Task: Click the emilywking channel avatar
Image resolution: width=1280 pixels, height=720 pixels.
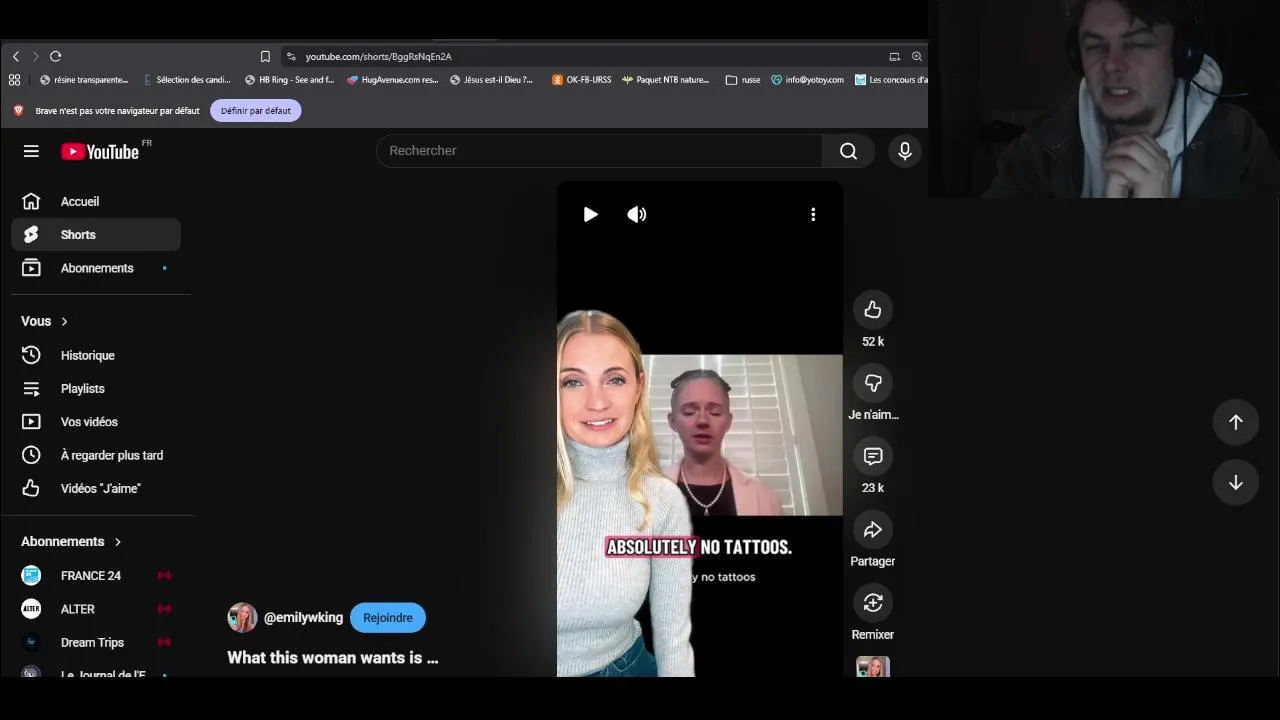Action: [x=242, y=618]
